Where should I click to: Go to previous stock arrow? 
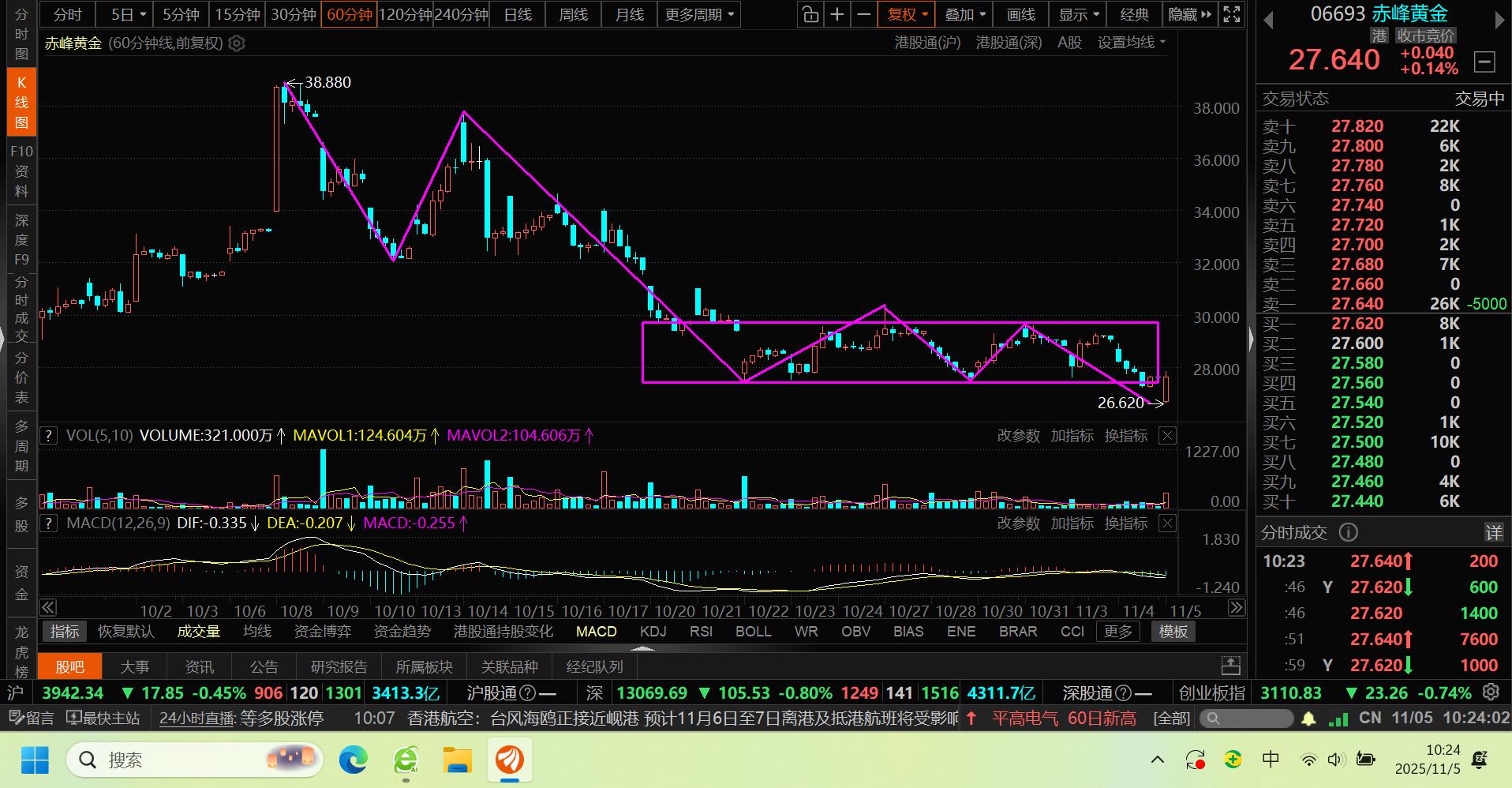click(x=1268, y=21)
